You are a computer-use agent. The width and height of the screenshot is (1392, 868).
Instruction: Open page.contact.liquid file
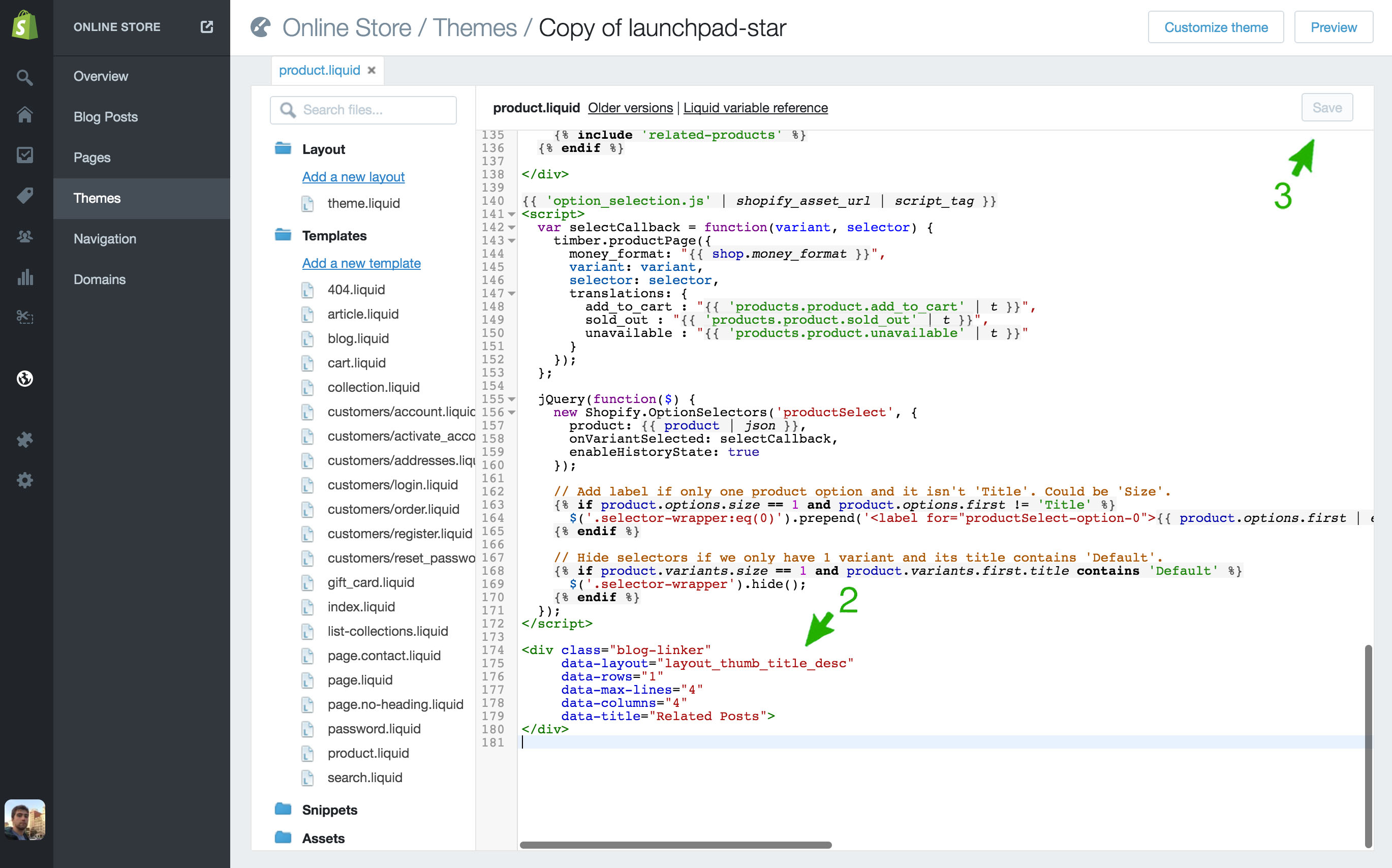pos(384,656)
